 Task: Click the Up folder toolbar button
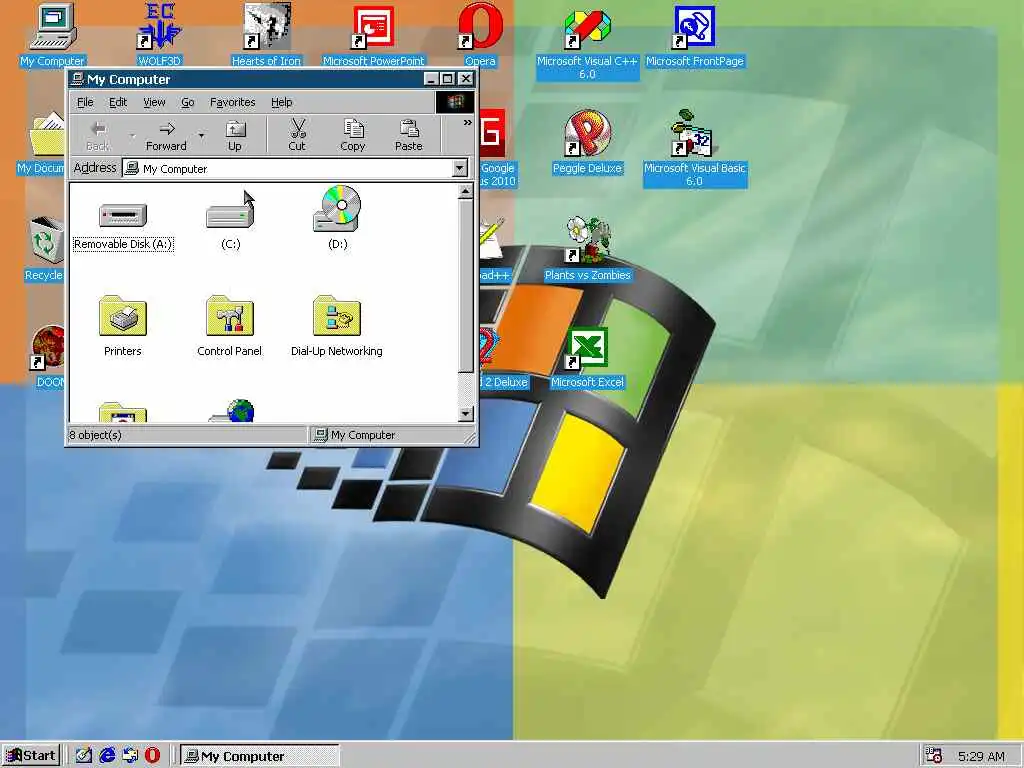click(x=234, y=136)
